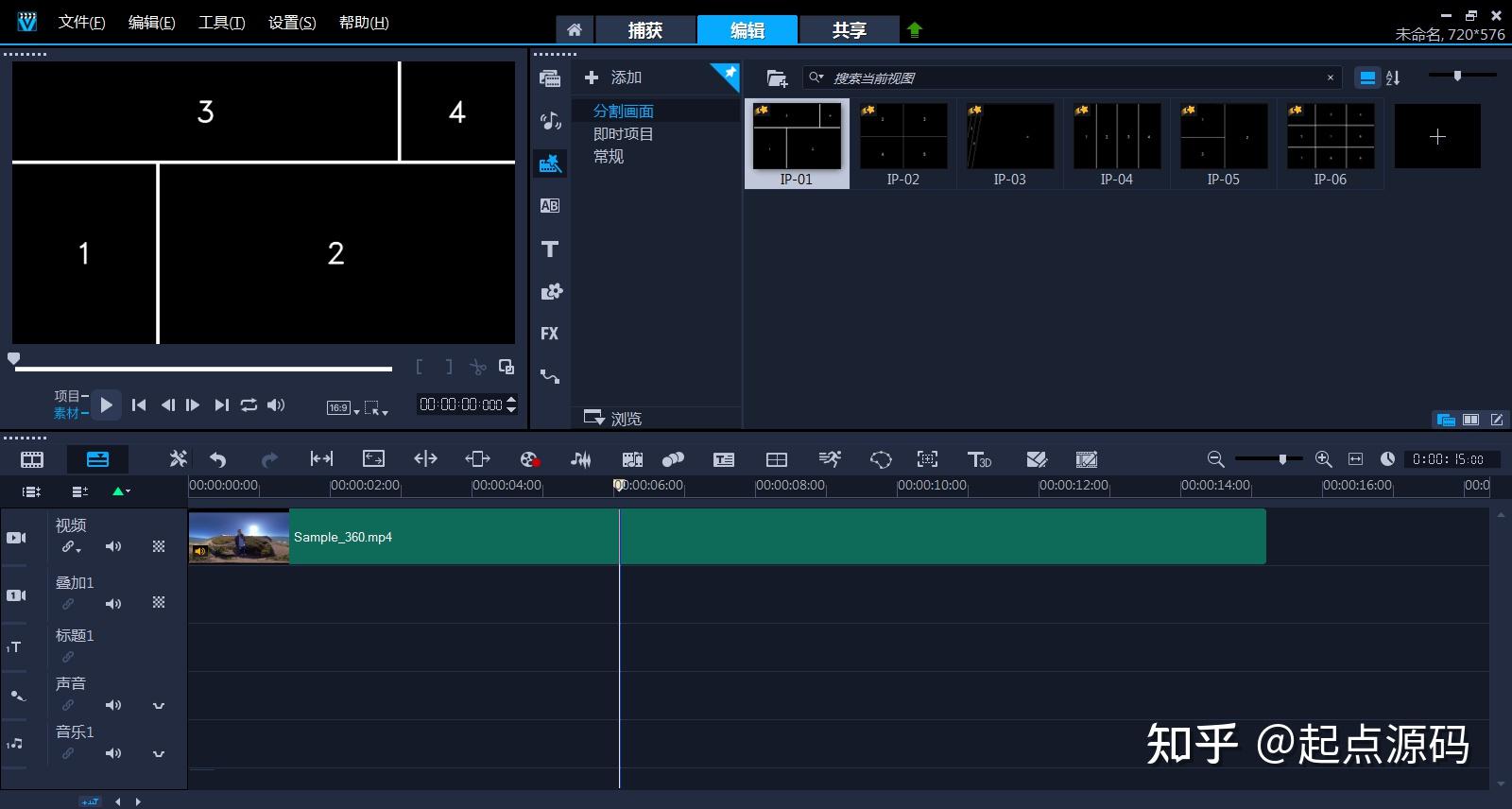Expand the 音乐1 track options chevron
The height and width of the screenshot is (809, 1512).
tap(159, 753)
